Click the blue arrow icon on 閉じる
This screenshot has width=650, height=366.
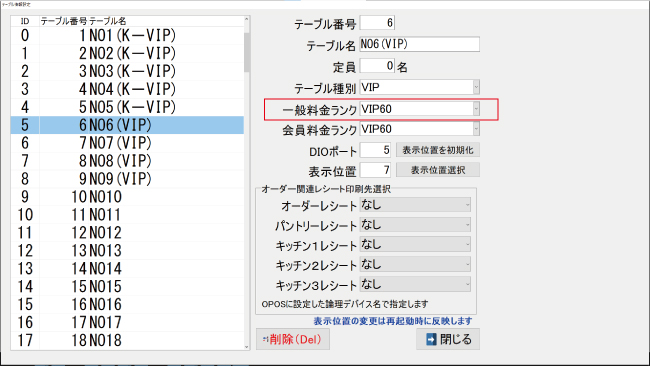tap(431, 339)
